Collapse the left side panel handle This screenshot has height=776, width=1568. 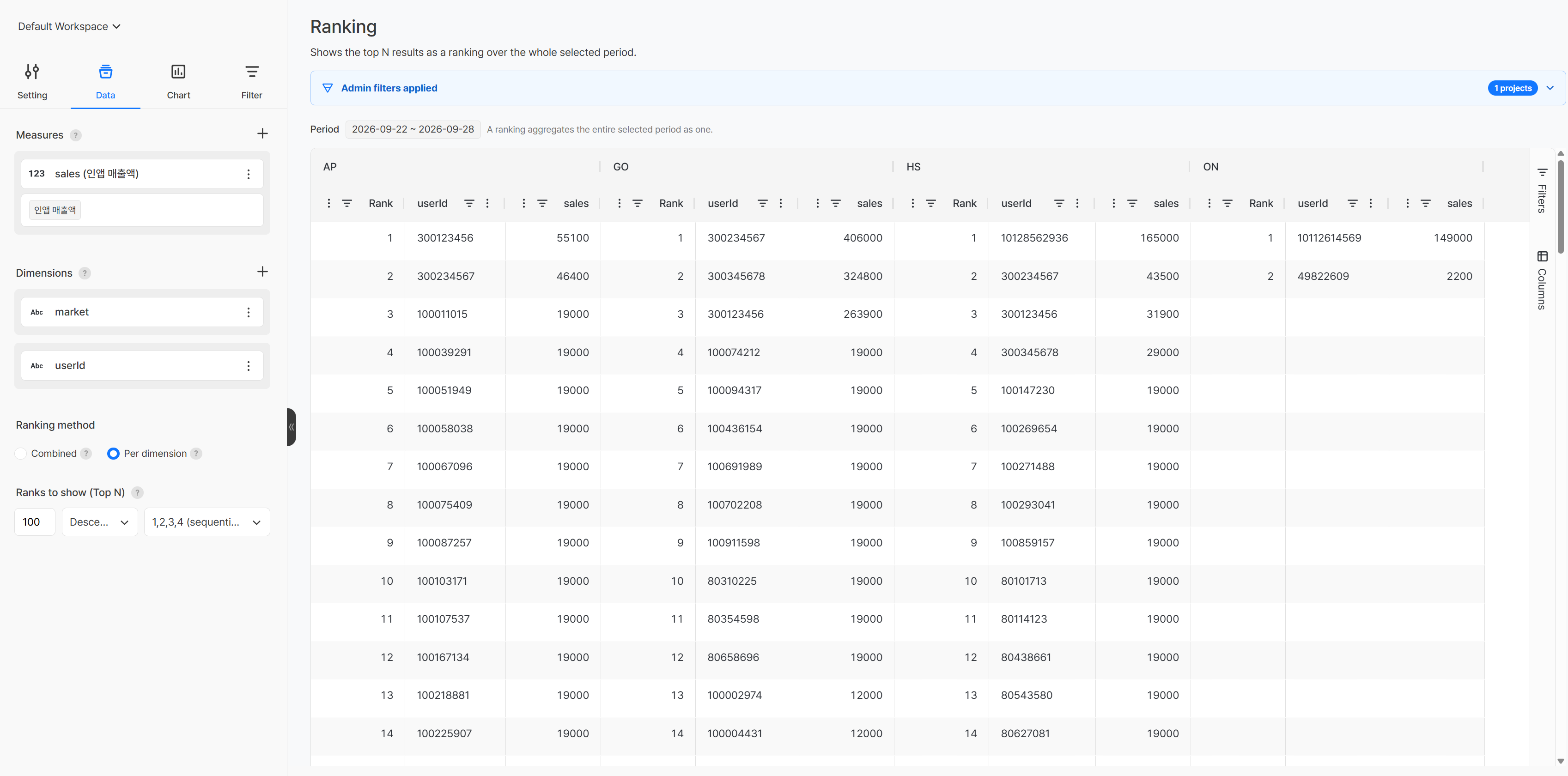[292, 427]
